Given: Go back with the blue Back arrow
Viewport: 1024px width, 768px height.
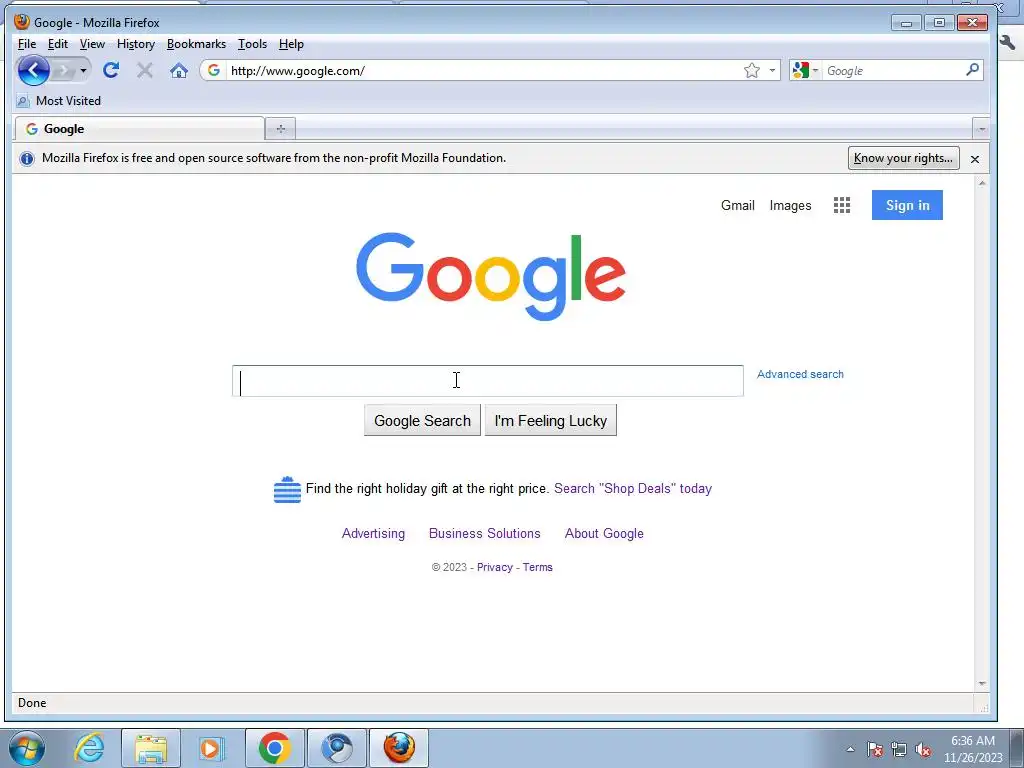Looking at the screenshot, I should click(x=33, y=70).
